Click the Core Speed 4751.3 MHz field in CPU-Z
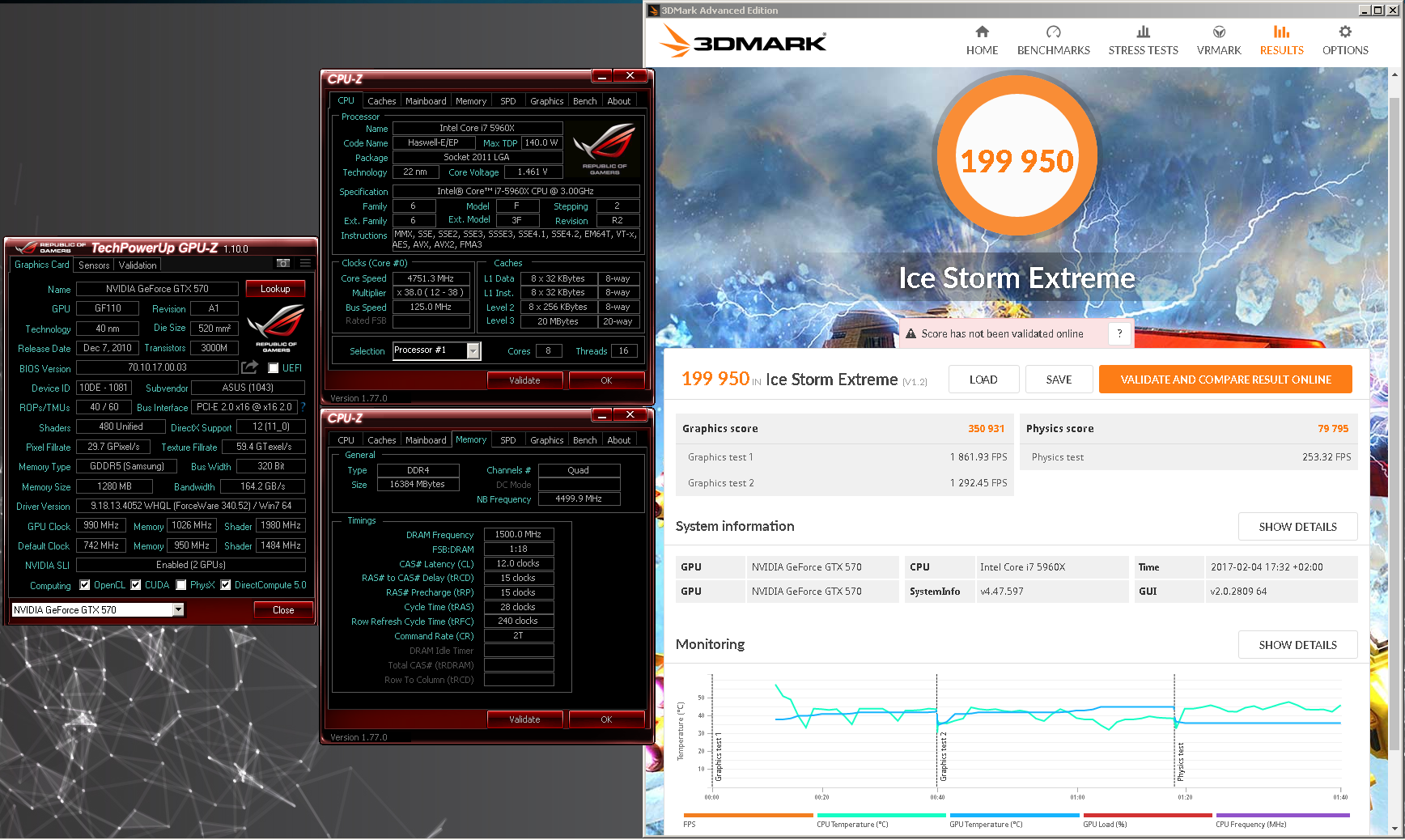 (431, 278)
